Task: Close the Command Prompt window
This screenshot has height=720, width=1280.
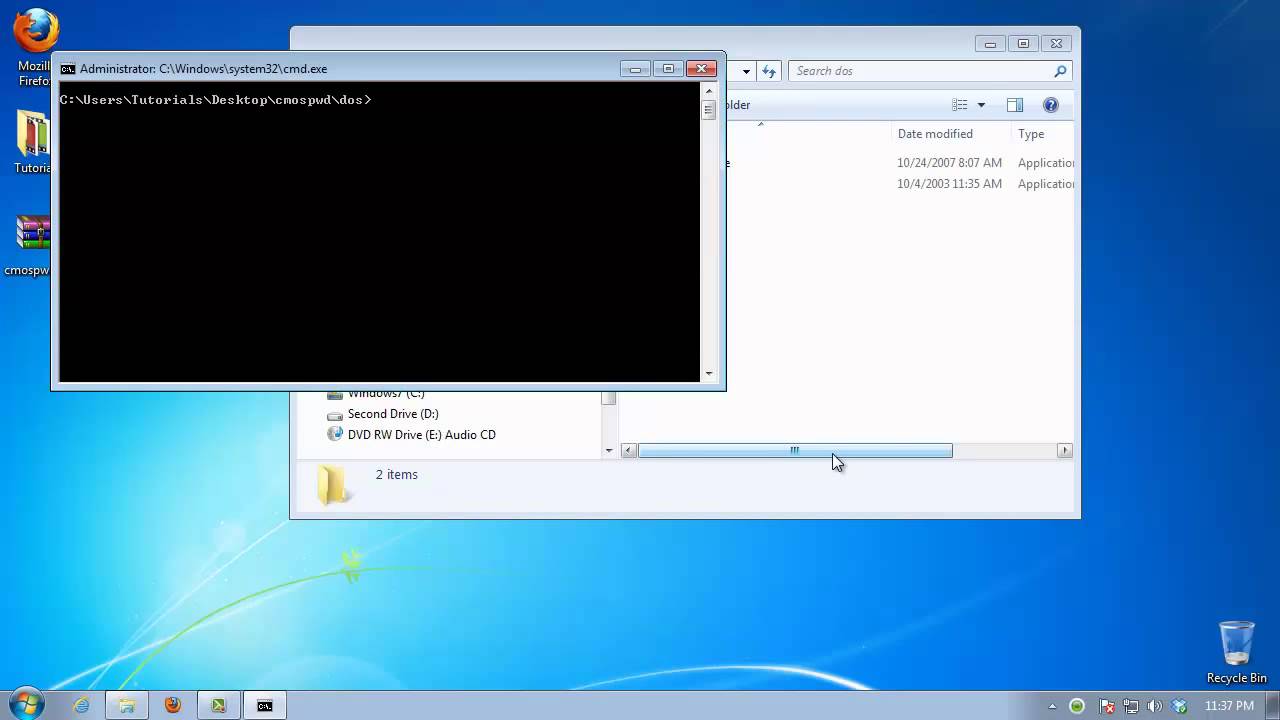Action: (702, 69)
